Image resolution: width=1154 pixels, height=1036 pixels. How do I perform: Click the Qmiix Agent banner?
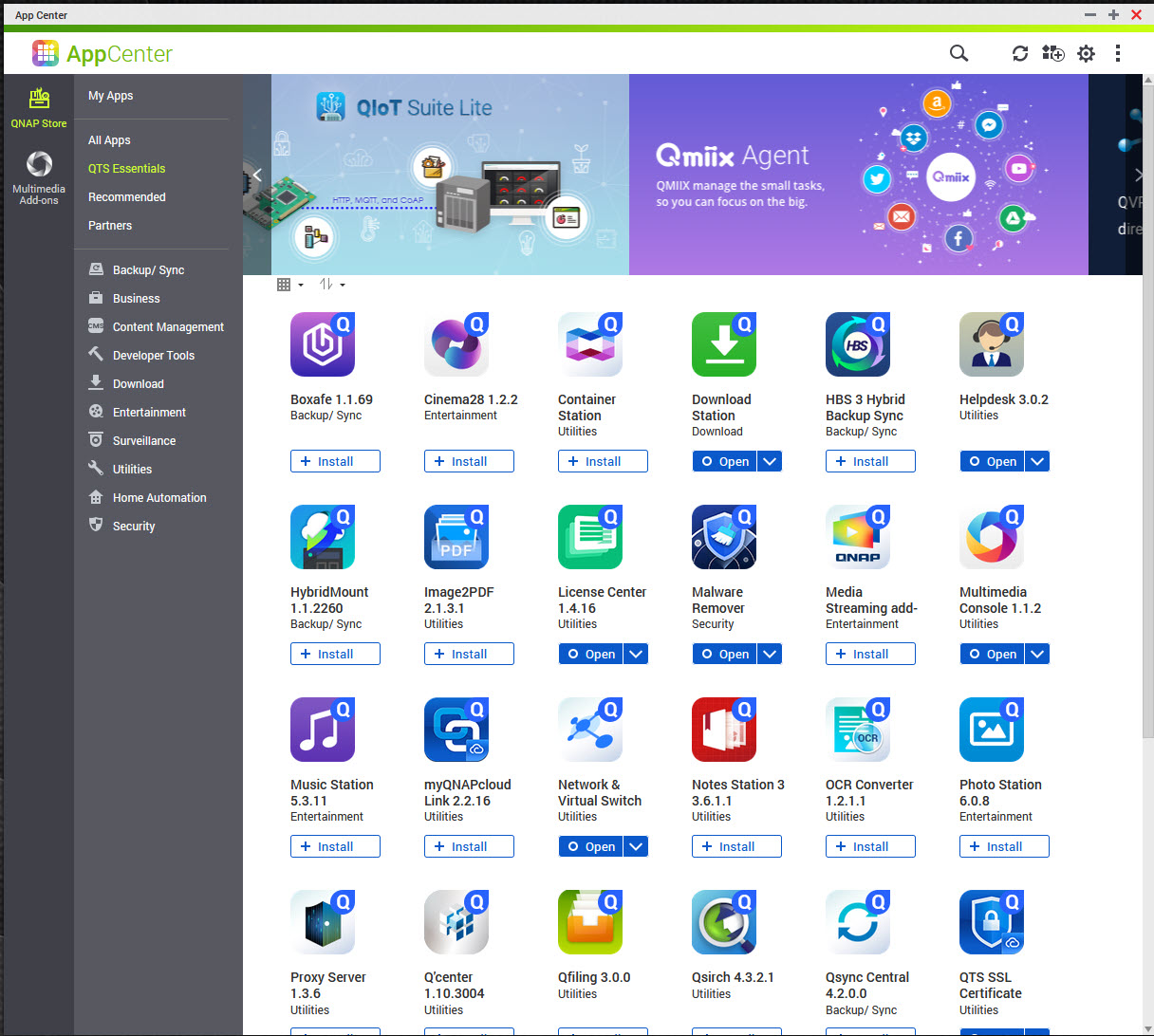859,175
